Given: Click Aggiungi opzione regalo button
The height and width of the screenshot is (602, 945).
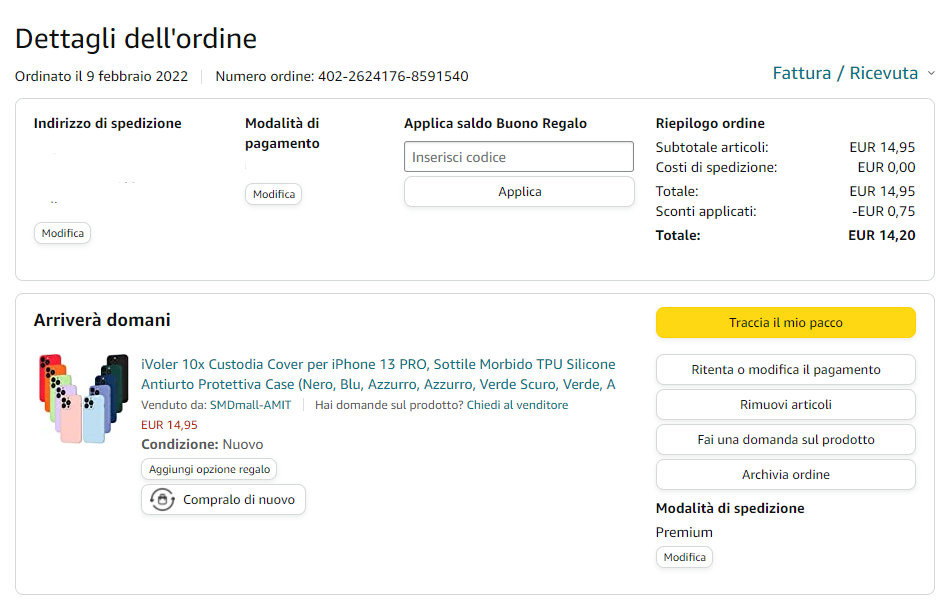Looking at the screenshot, I should click(x=209, y=469).
